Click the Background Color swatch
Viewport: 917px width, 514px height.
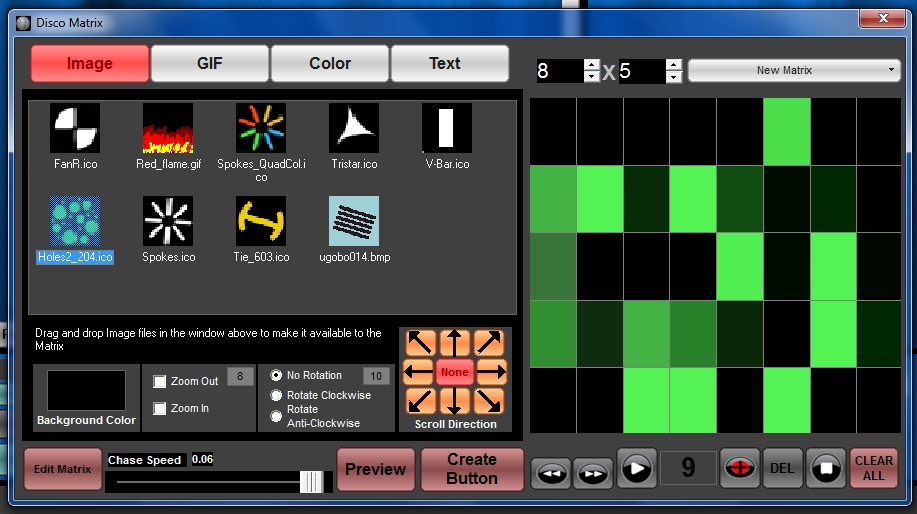(x=86, y=390)
